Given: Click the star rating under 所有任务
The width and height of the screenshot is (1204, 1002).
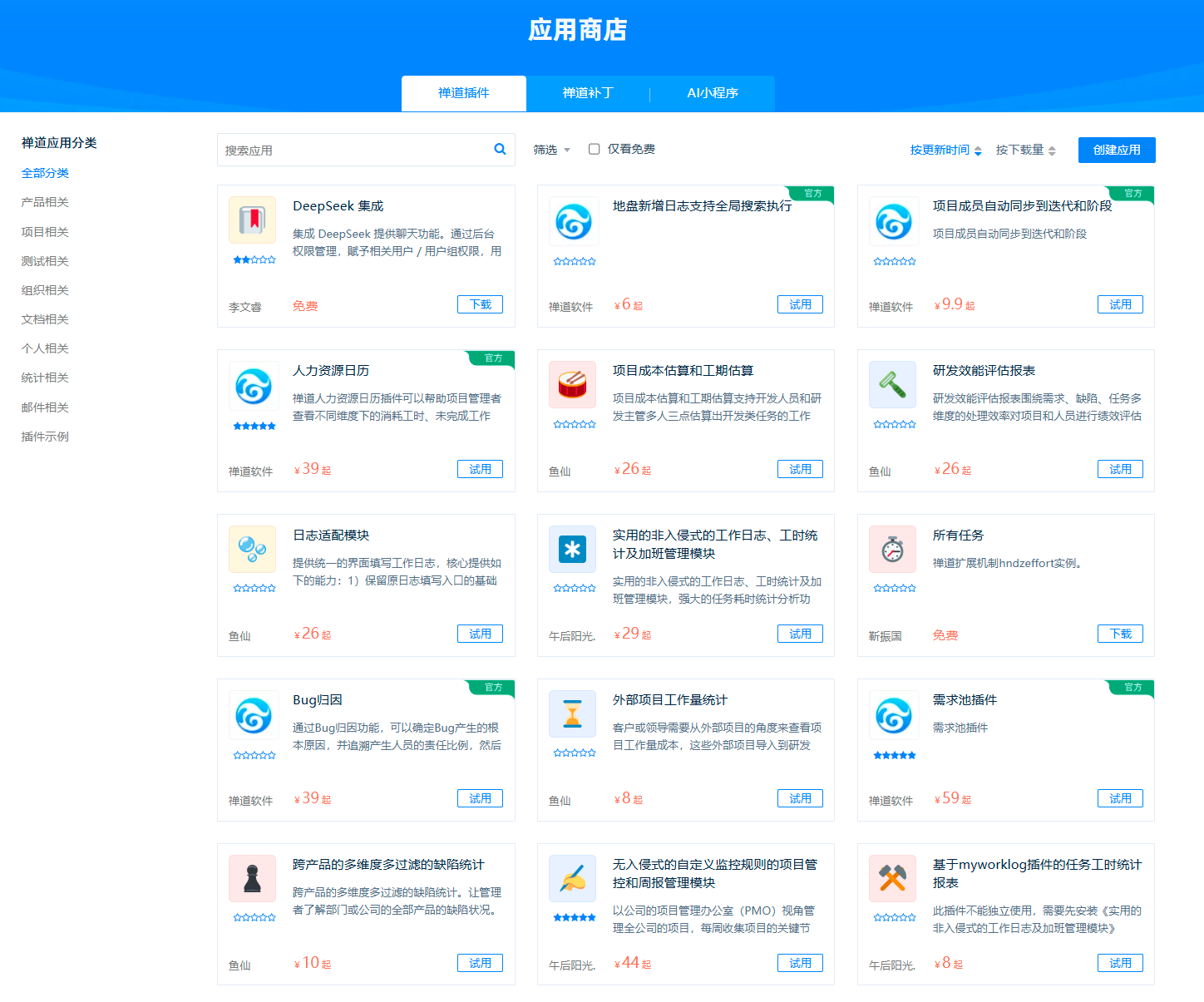Looking at the screenshot, I should point(895,588).
